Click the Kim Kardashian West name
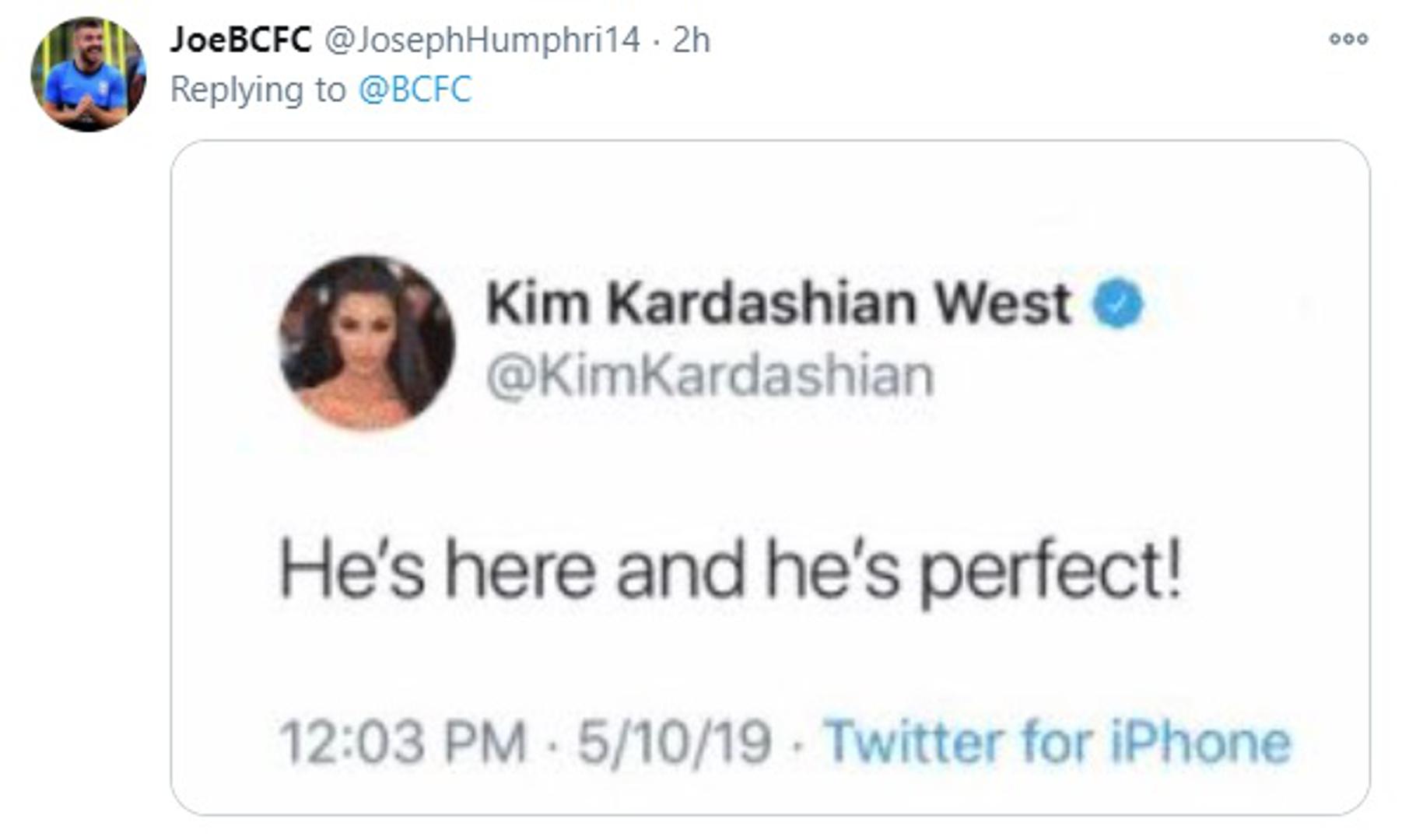Image resolution: width=1402 pixels, height=840 pixels. tap(778, 303)
